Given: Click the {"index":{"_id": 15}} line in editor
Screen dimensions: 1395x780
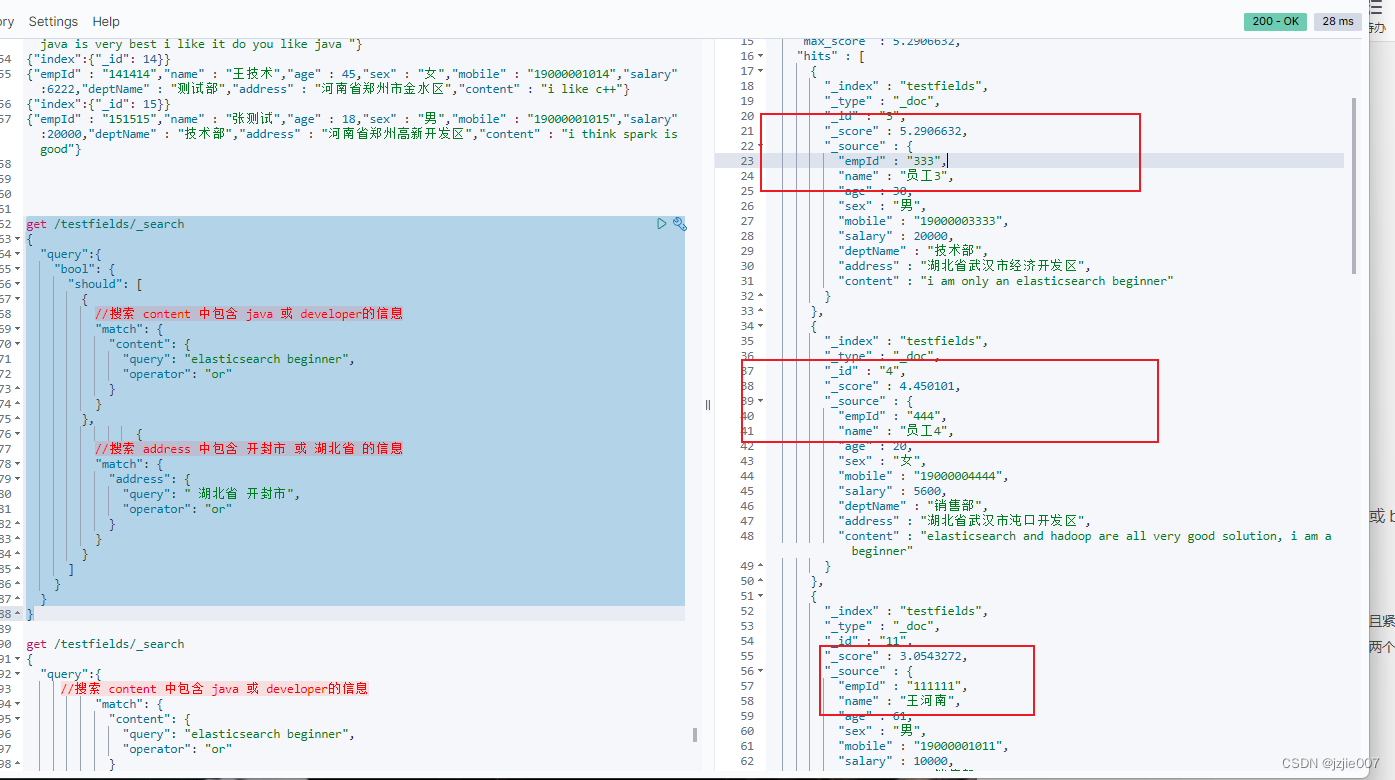Looking at the screenshot, I should coord(98,104).
